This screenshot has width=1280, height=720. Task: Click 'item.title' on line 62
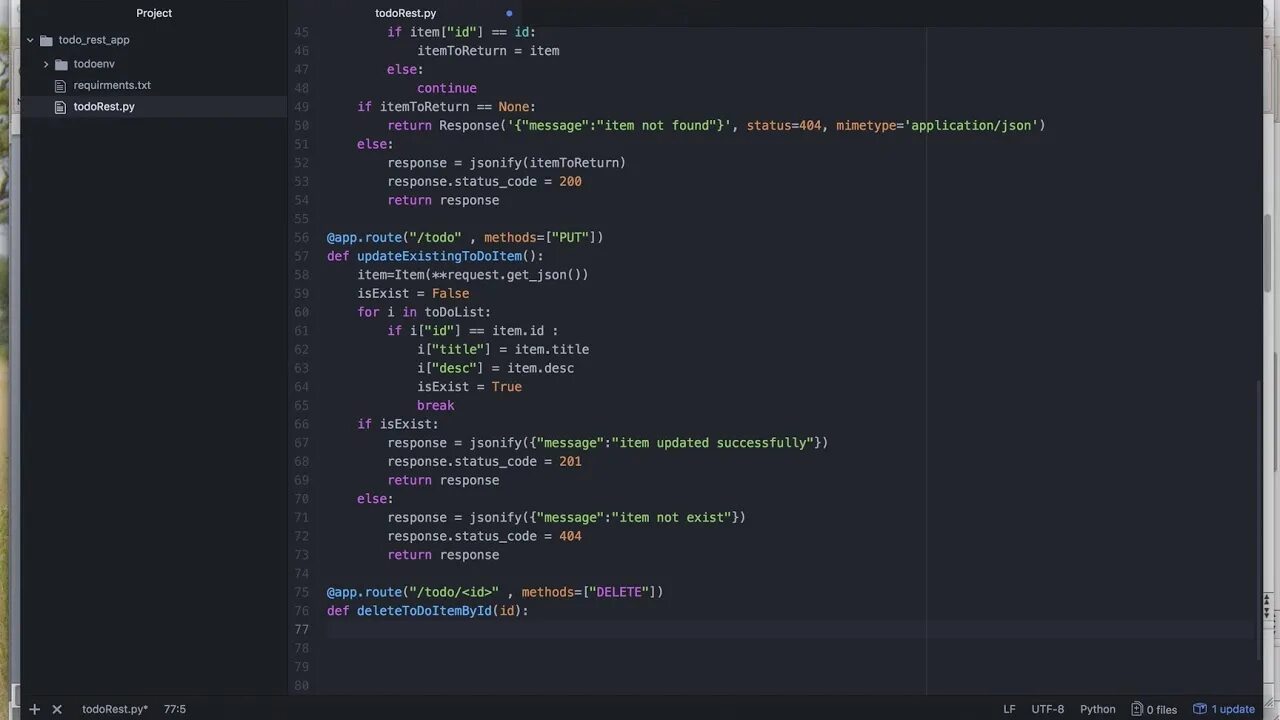[552, 350]
